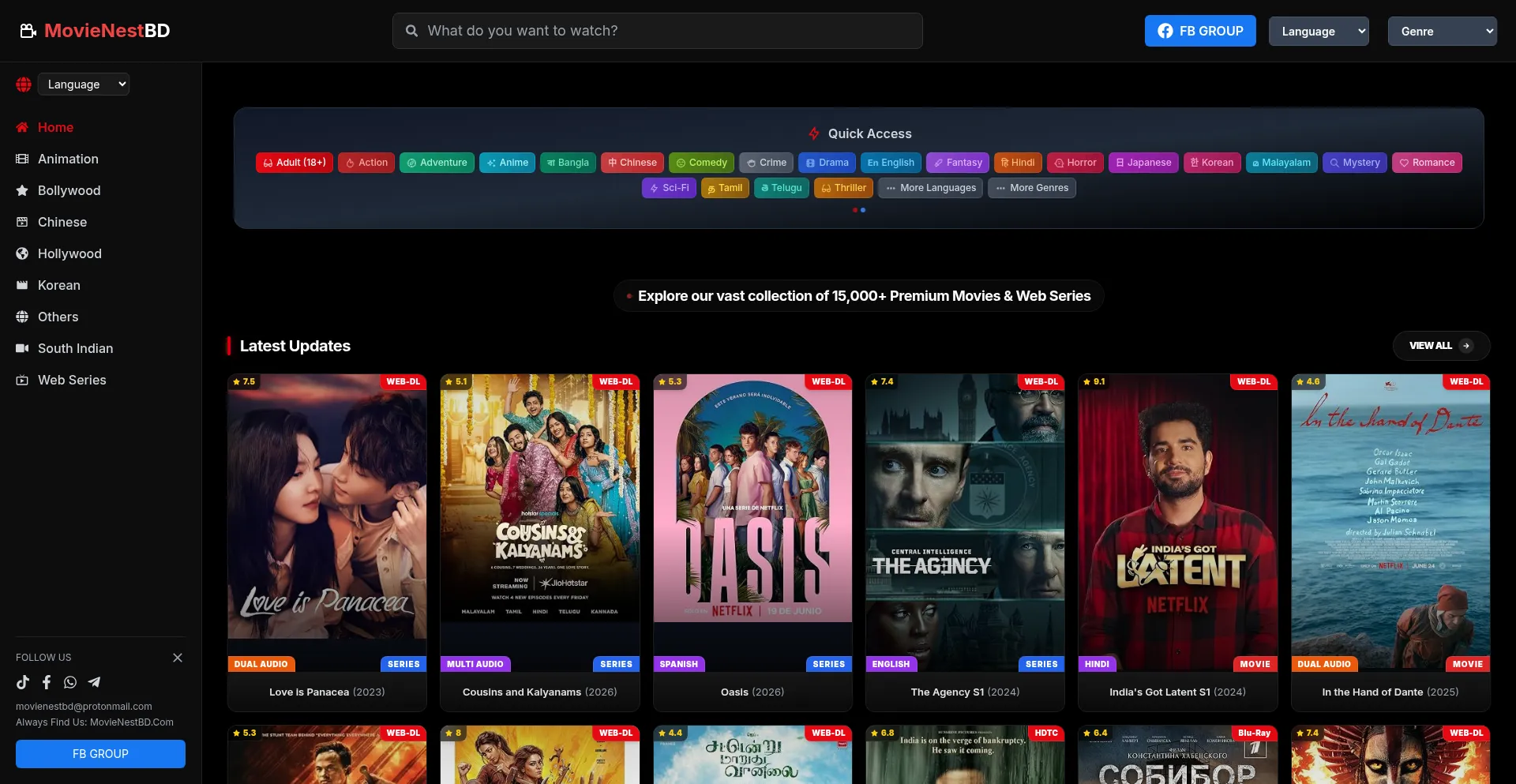1516x784 pixels.
Task: Click the search box What do you want to watch
Action: (658, 31)
